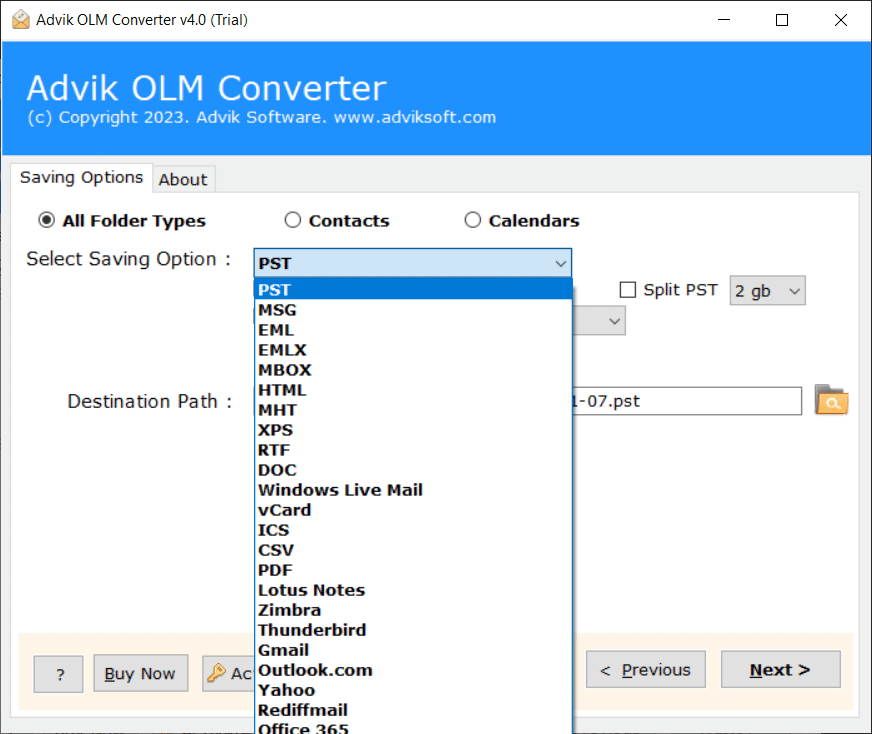The width and height of the screenshot is (872, 734).
Task: Choose MBOX from the saving list
Action: pyautogui.click(x=285, y=370)
